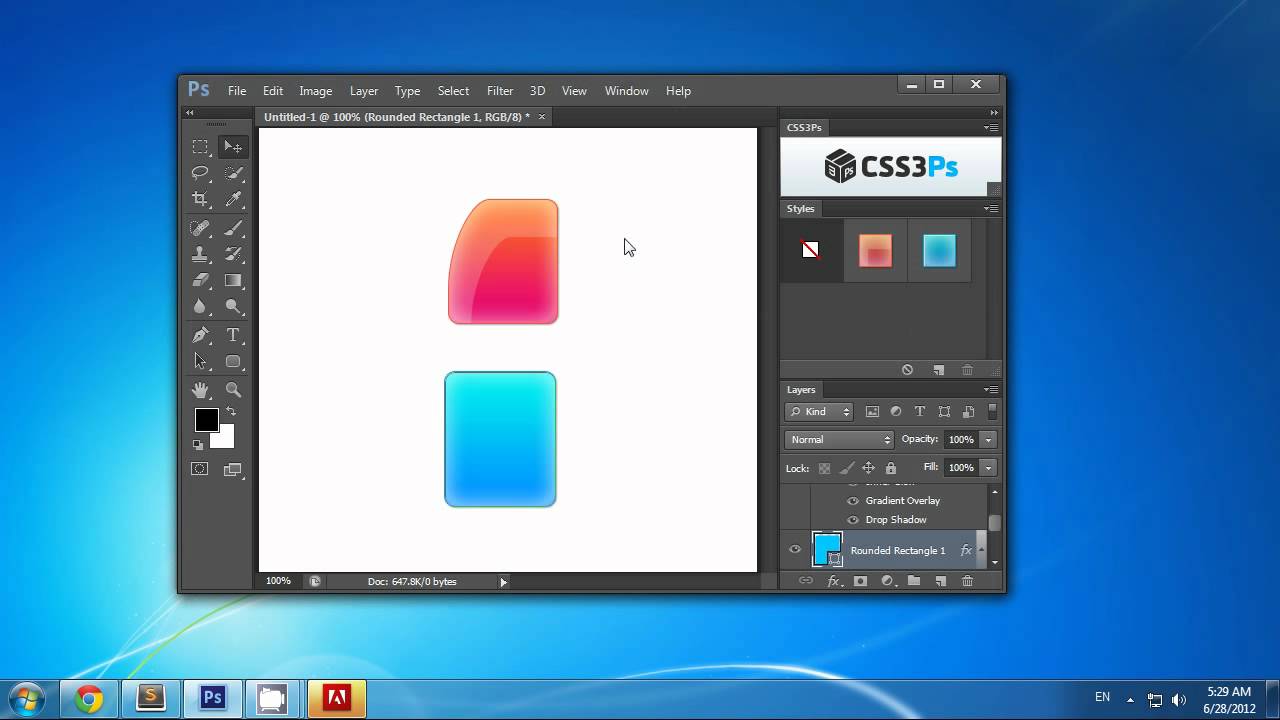
Task: Open the blend mode dropdown showing Normal
Action: tap(838, 439)
